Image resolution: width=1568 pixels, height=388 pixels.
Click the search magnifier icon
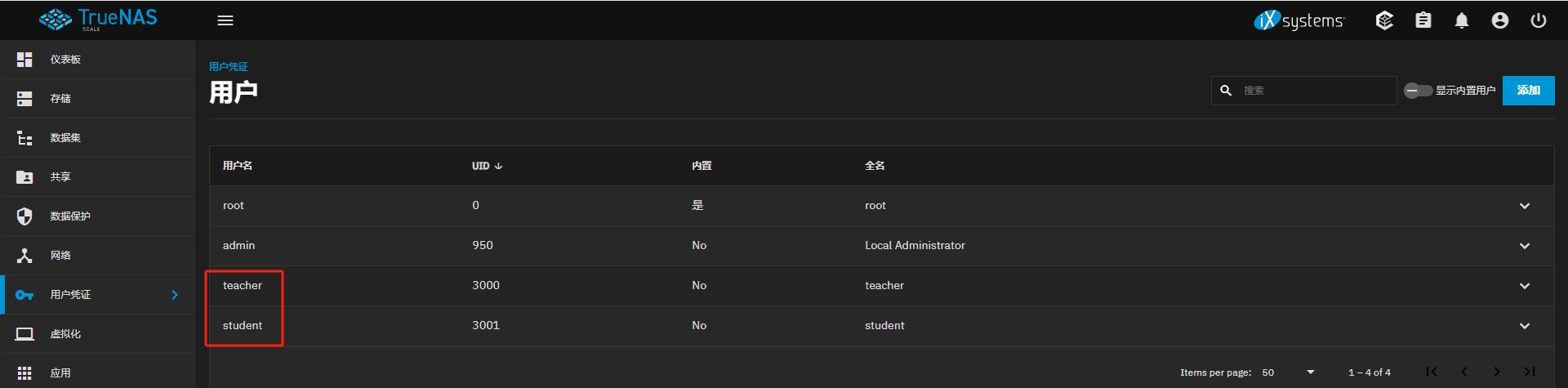(x=1226, y=91)
